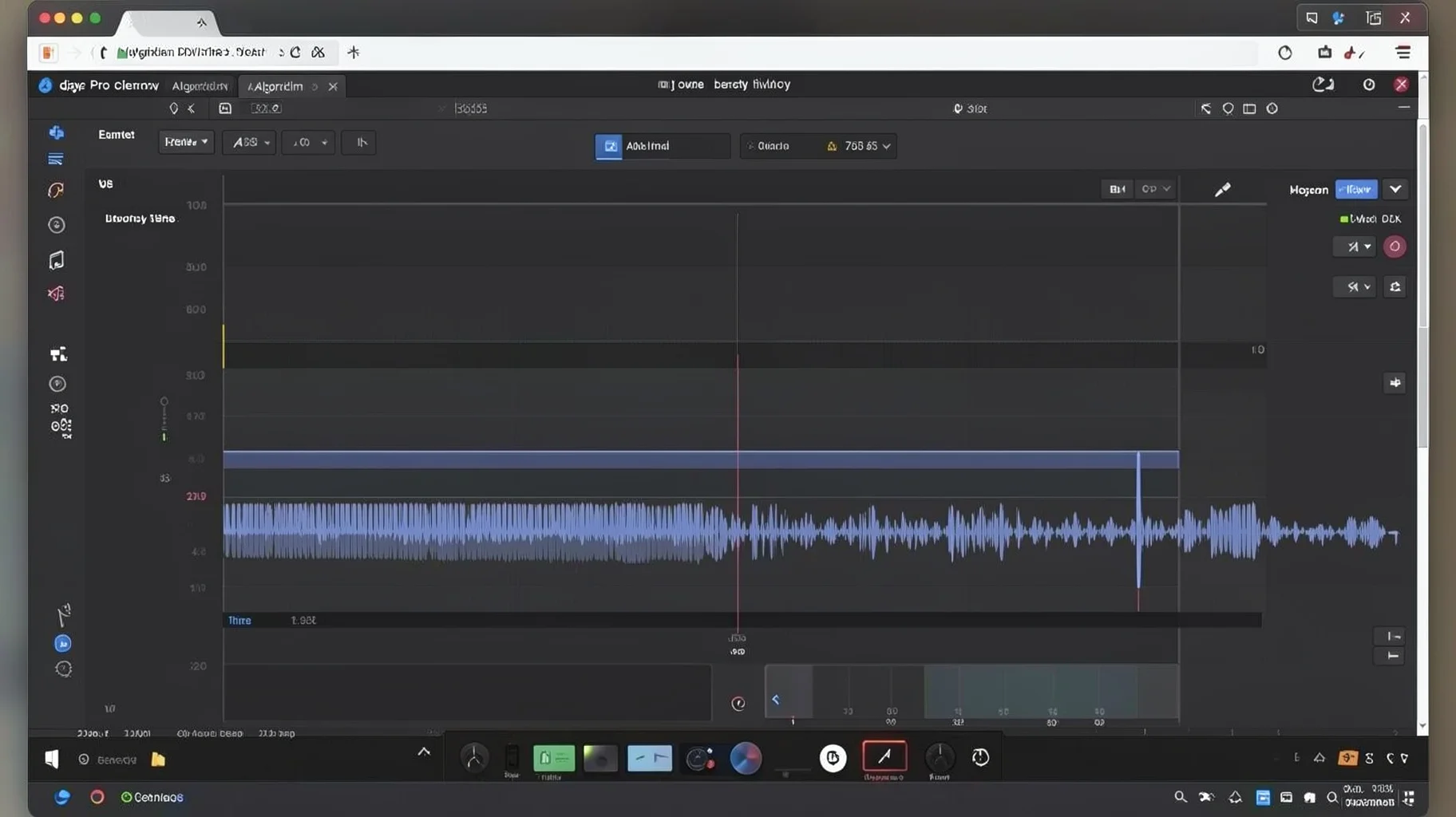
Task: Click the blue gradient color wheel in the dock
Action: coord(746,758)
